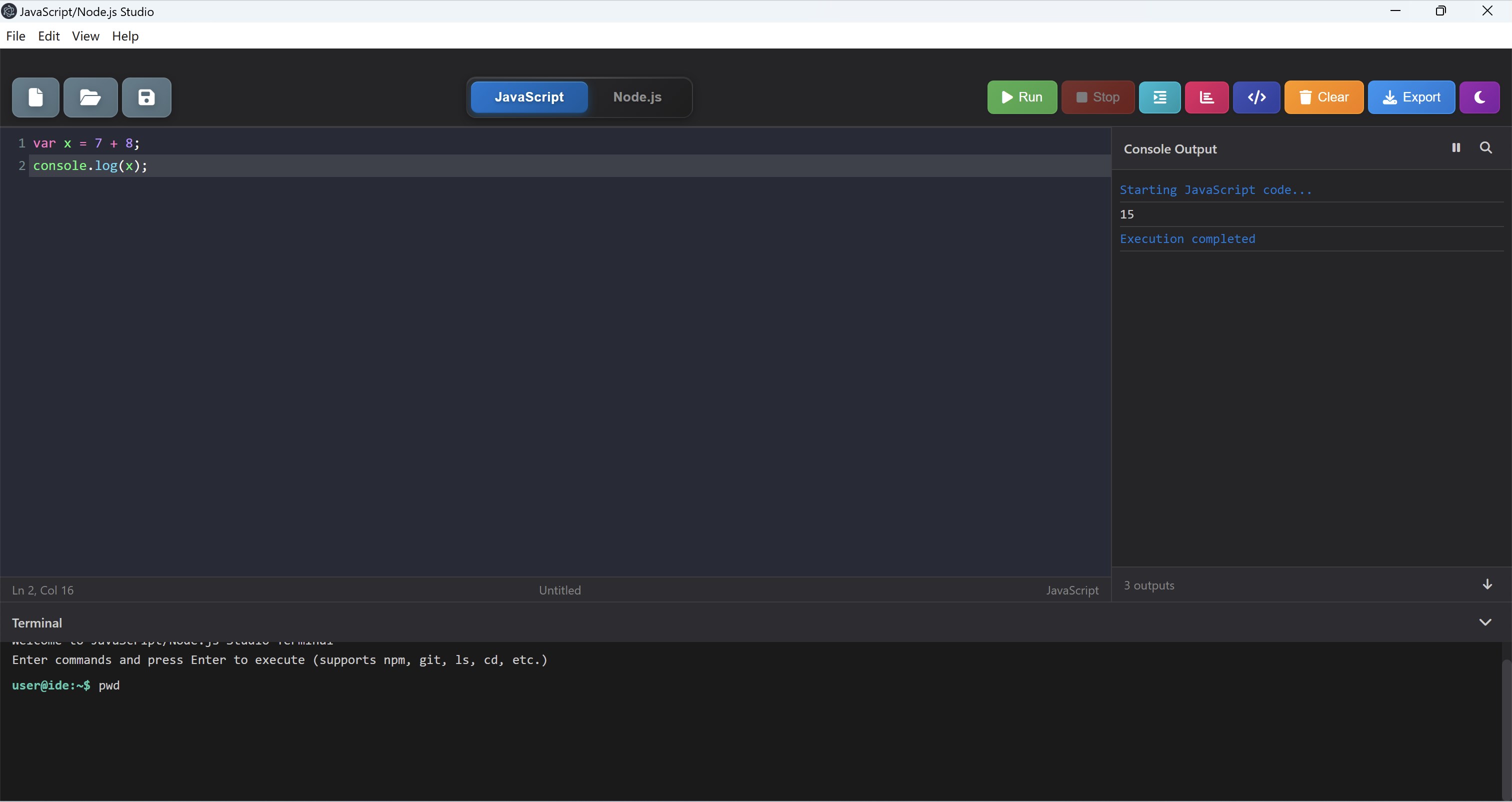This screenshot has height=802, width=1512.
Task: Run the code with the Run button
Action: coord(1022,97)
